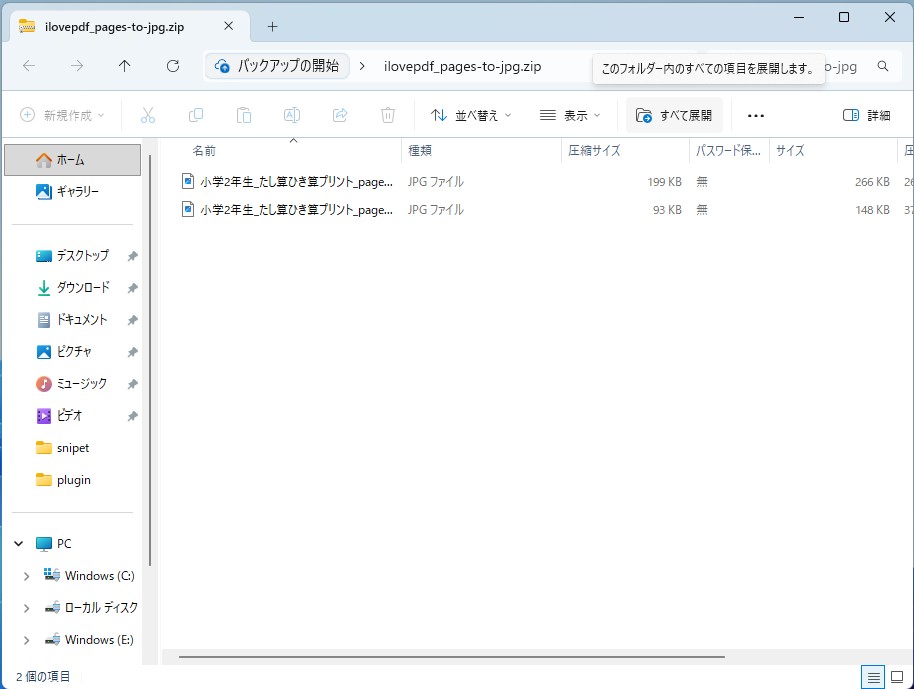Click ilovepdf_pages-to-jpg.zip breadcrumb
The image size is (914, 689).
[x=462, y=66]
